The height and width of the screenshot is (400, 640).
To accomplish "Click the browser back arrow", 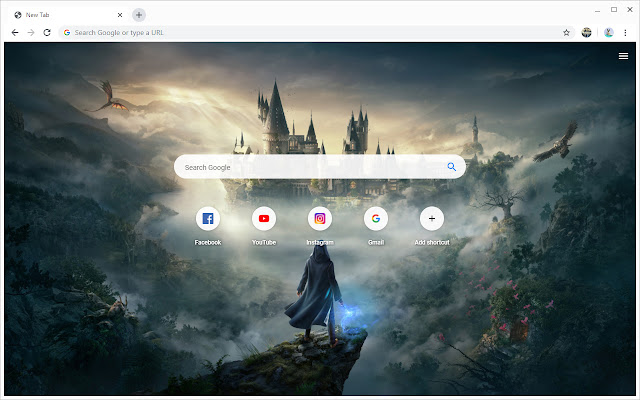I will coord(15,33).
